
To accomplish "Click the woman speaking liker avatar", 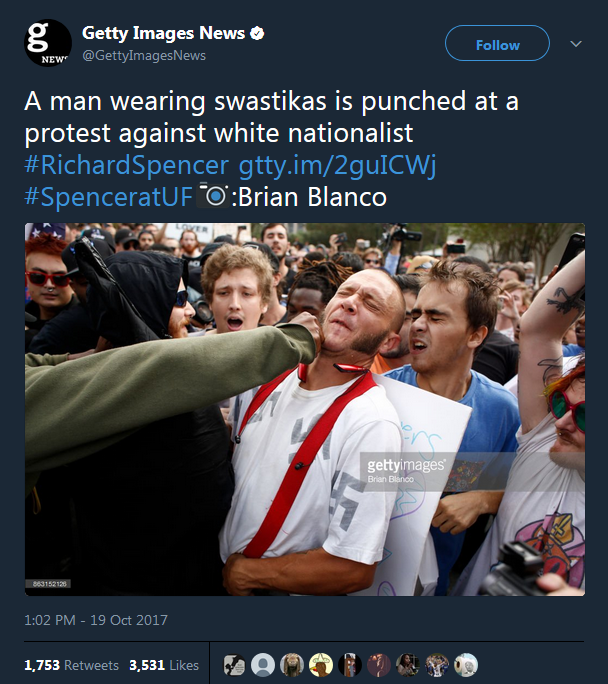I will click(408, 665).
